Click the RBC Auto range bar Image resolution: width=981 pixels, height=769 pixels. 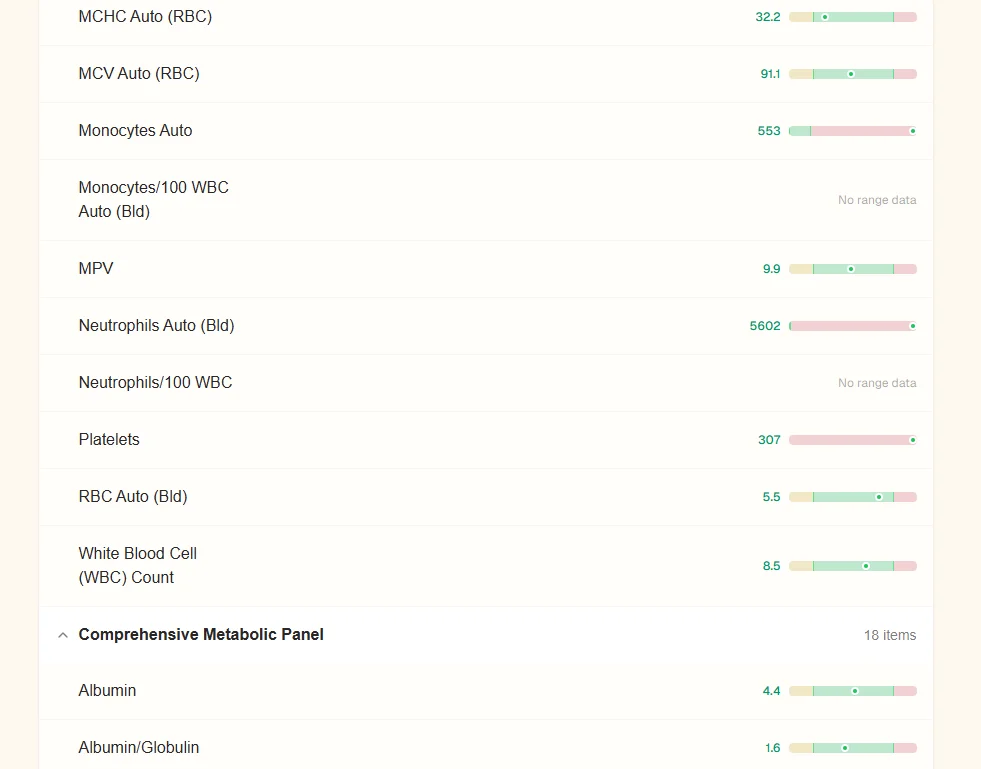pyautogui.click(x=853, y=497)
